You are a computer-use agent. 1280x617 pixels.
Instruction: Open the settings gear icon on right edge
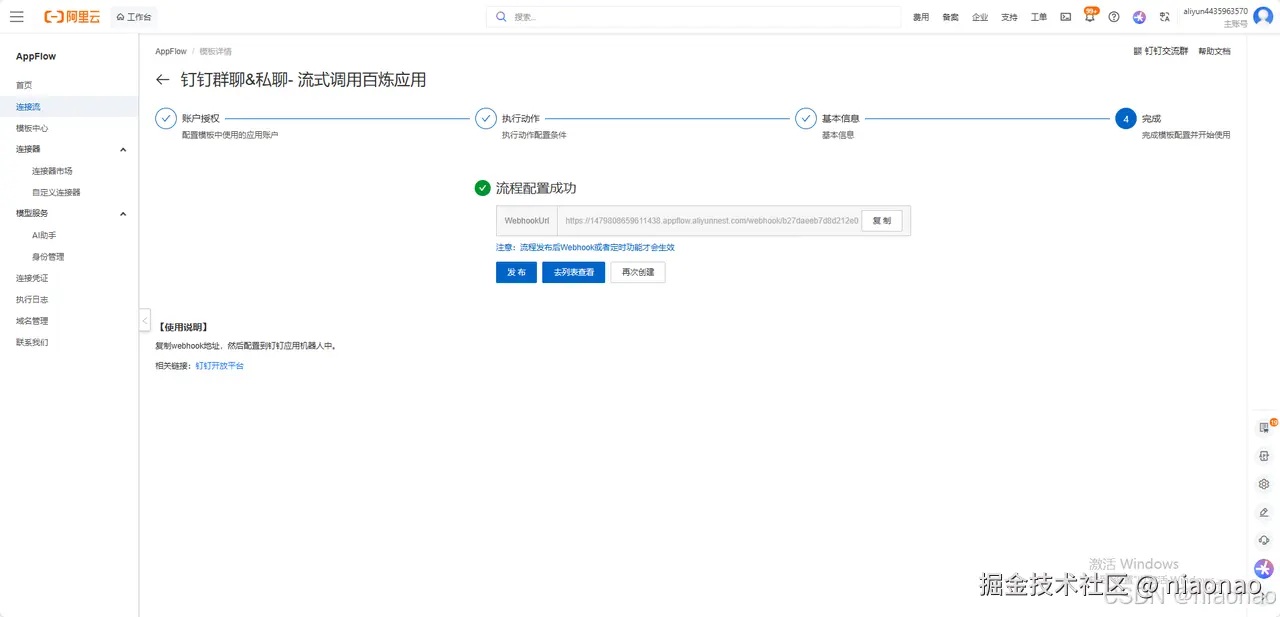pyautogui.click(x=1263, y=484)
